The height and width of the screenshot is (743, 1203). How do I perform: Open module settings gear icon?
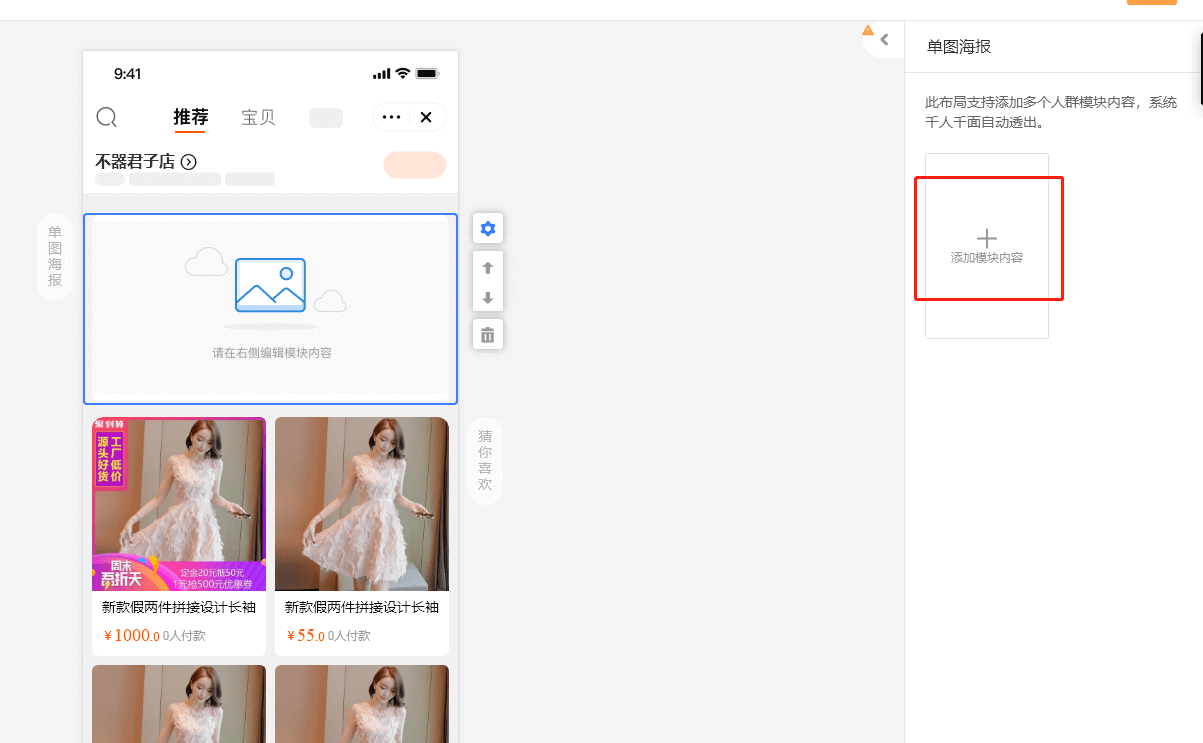[x=488, y=229]
